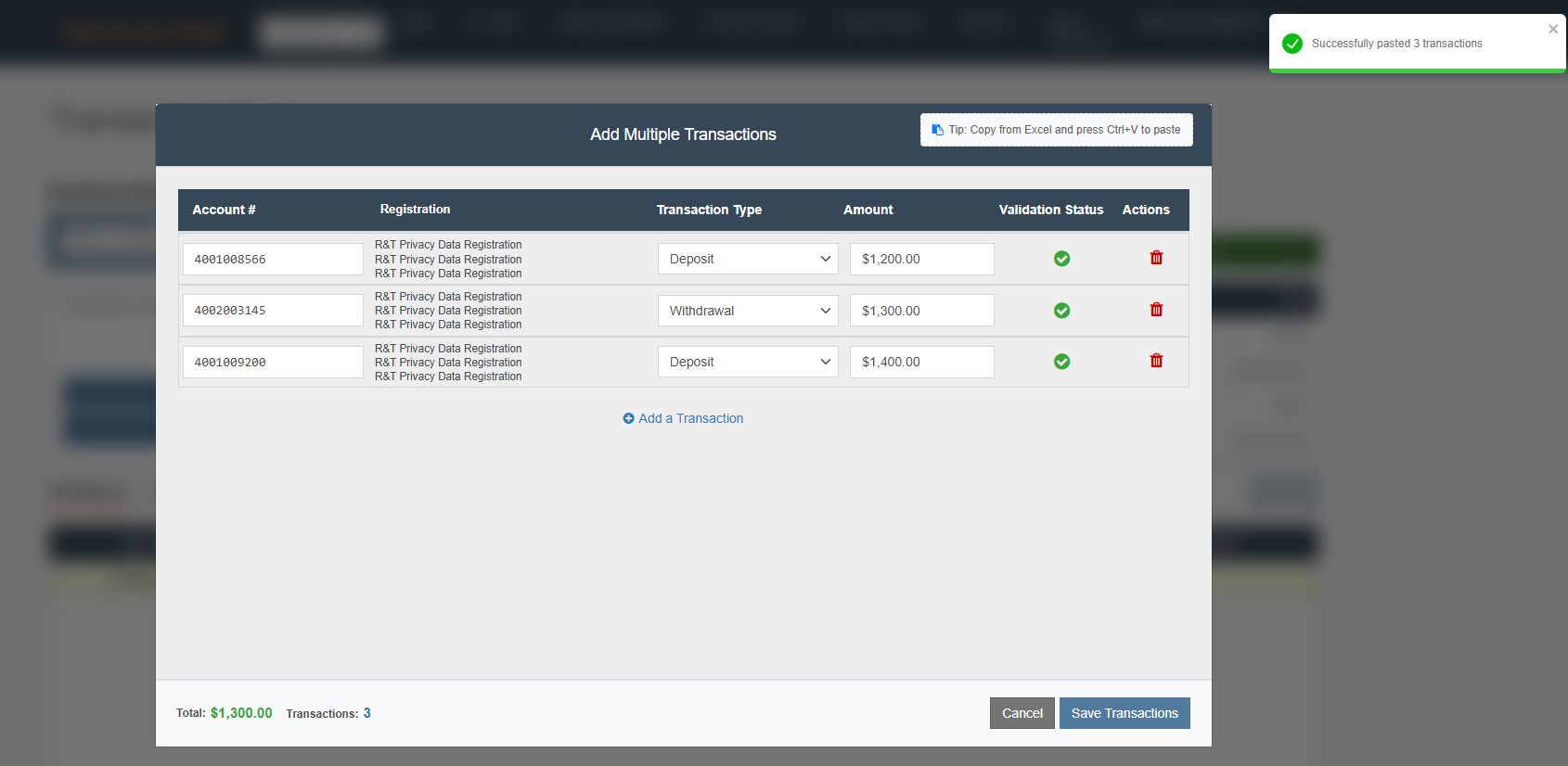Edit account number field 4001008566
This screenshot has width=1568, height=766.
[x=273, y=259]
